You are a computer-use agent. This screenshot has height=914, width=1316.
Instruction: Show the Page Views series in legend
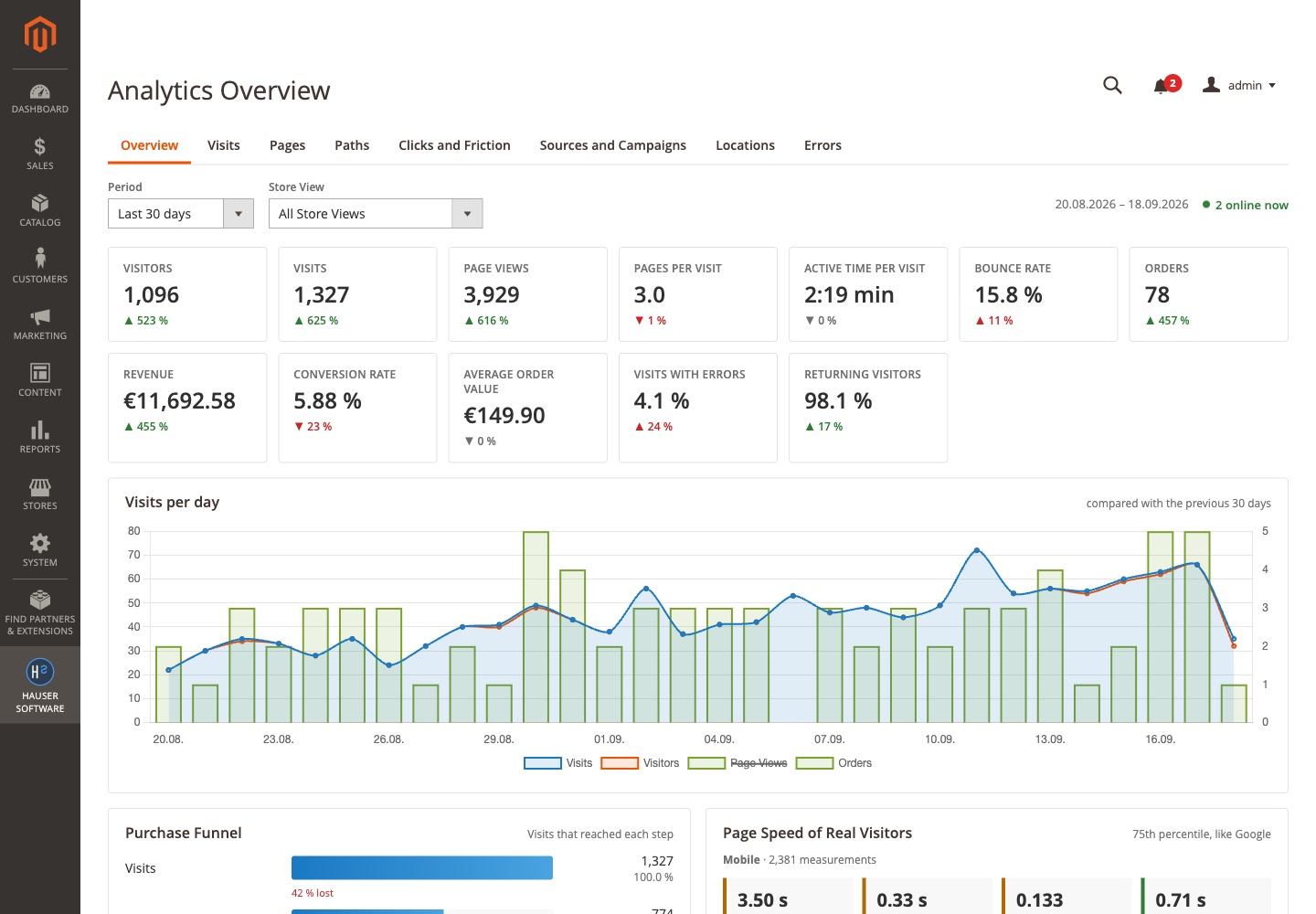tap(738, 763)
